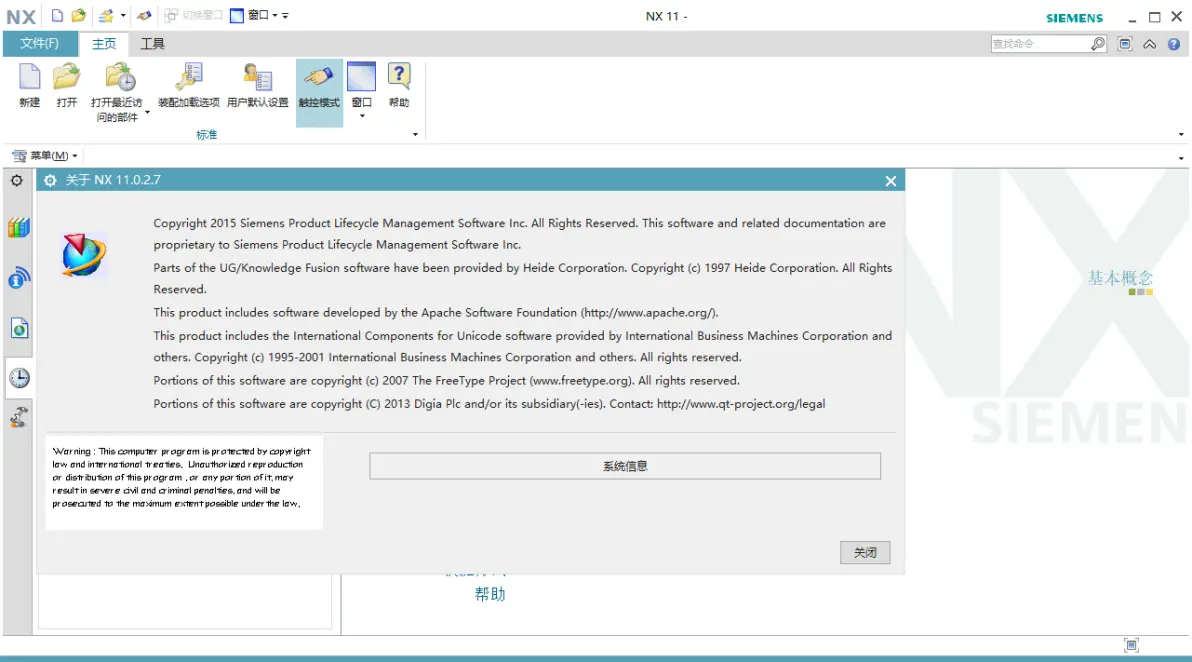Open the History clock resource tab

pyautogui.click(x=19, y=378)
